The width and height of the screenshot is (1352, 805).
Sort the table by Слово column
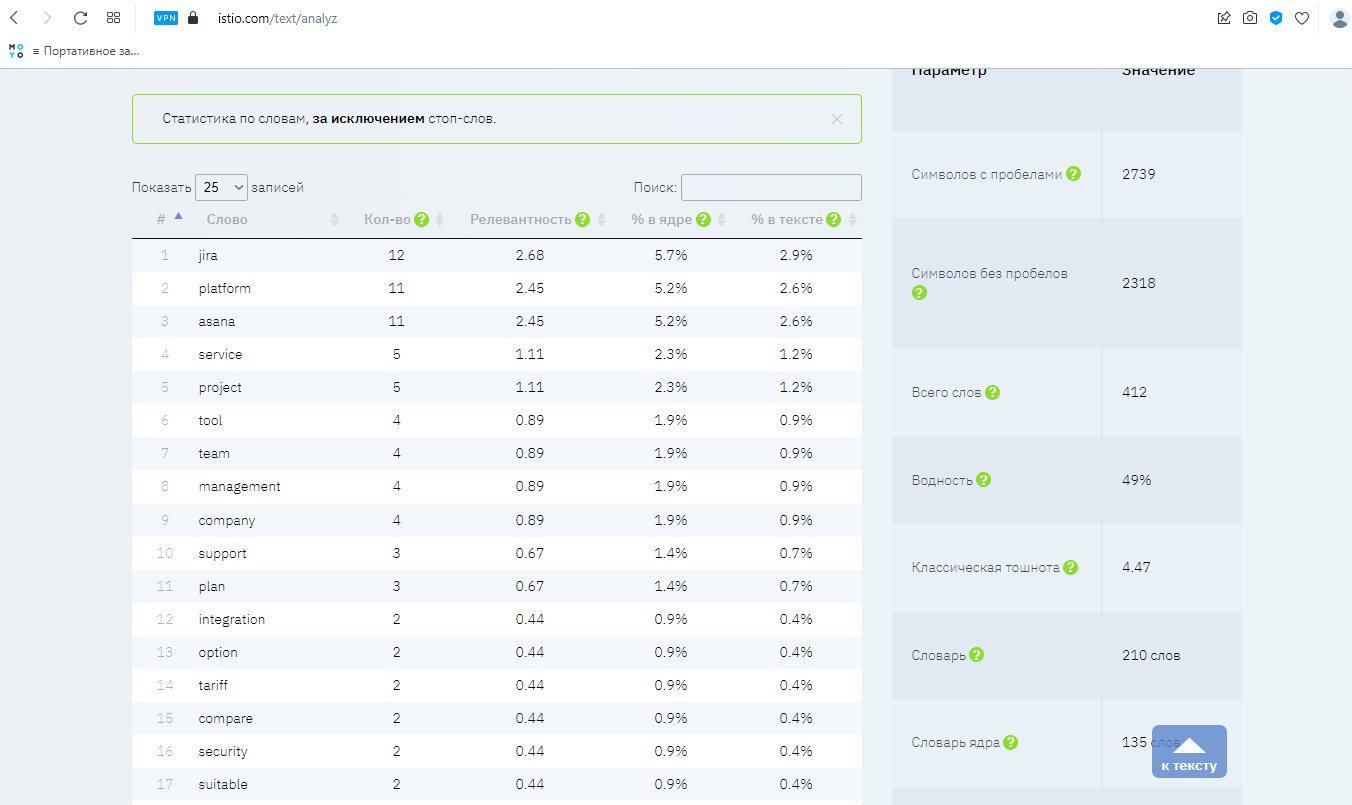pos(227,219)
